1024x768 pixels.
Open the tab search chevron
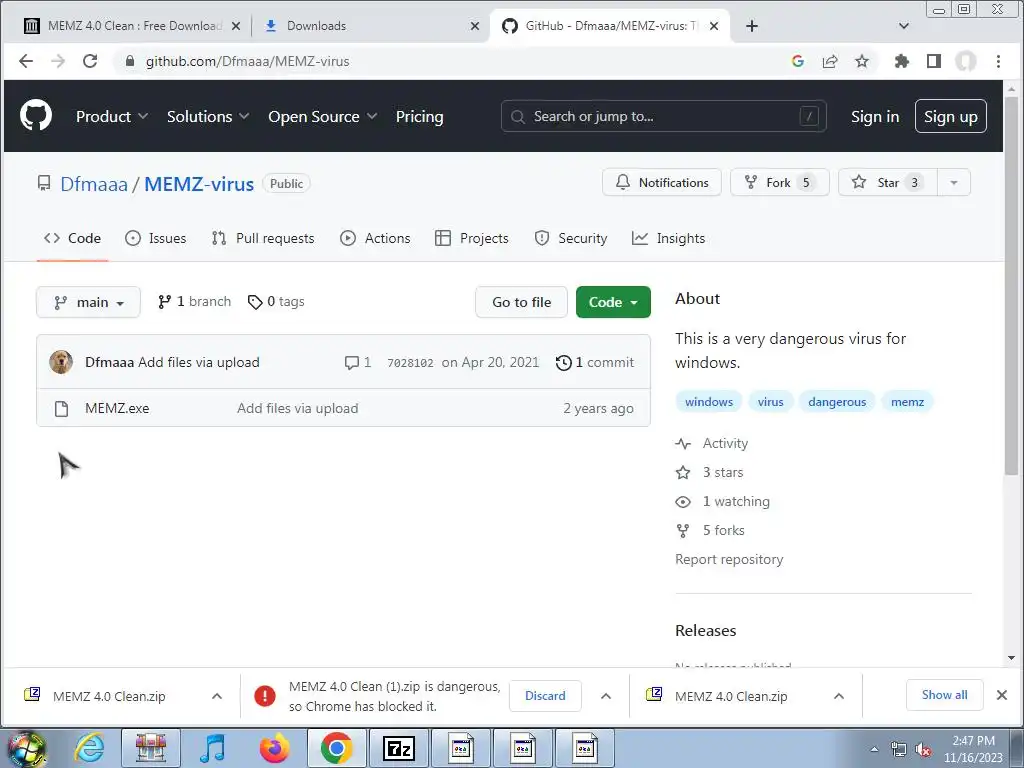[x=904, y=26]
